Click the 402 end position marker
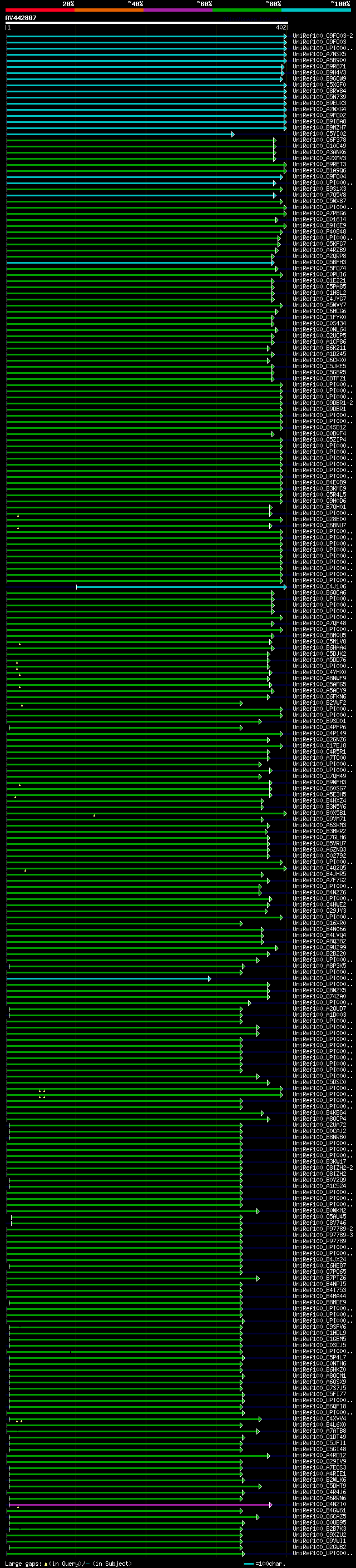This screenshot has width=356, height=1568. (280, 28)
